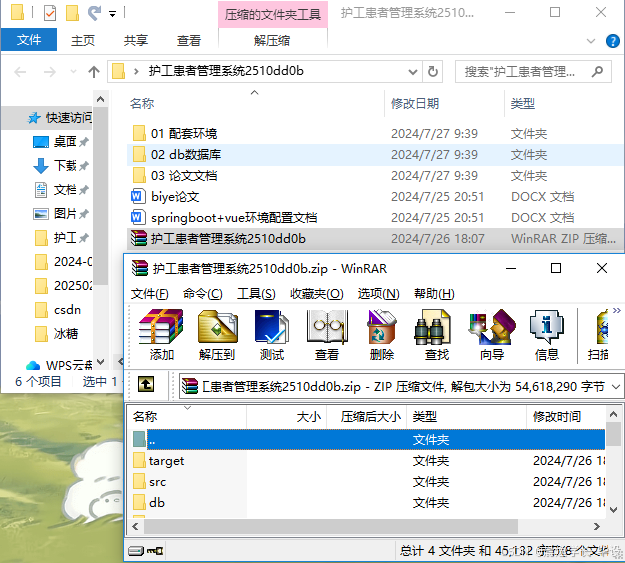This screenshot has height=563, width=625.
Task: Open recent locations dropdown arrow
Action: 73,72
